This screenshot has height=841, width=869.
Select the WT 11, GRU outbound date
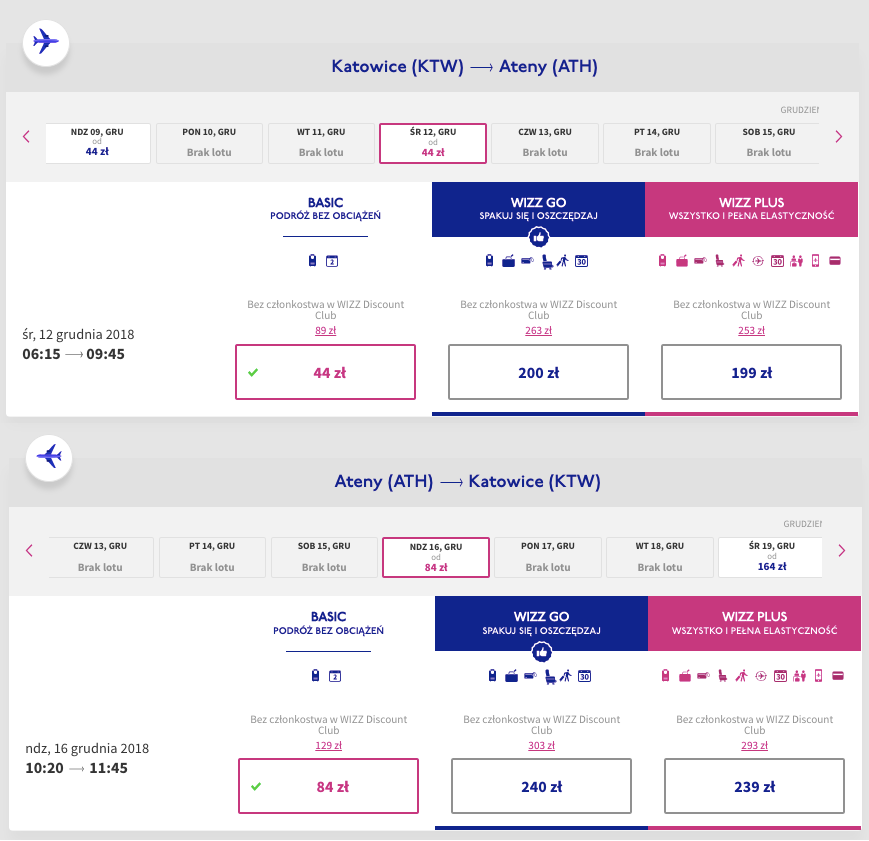click(x=321, y=143)
